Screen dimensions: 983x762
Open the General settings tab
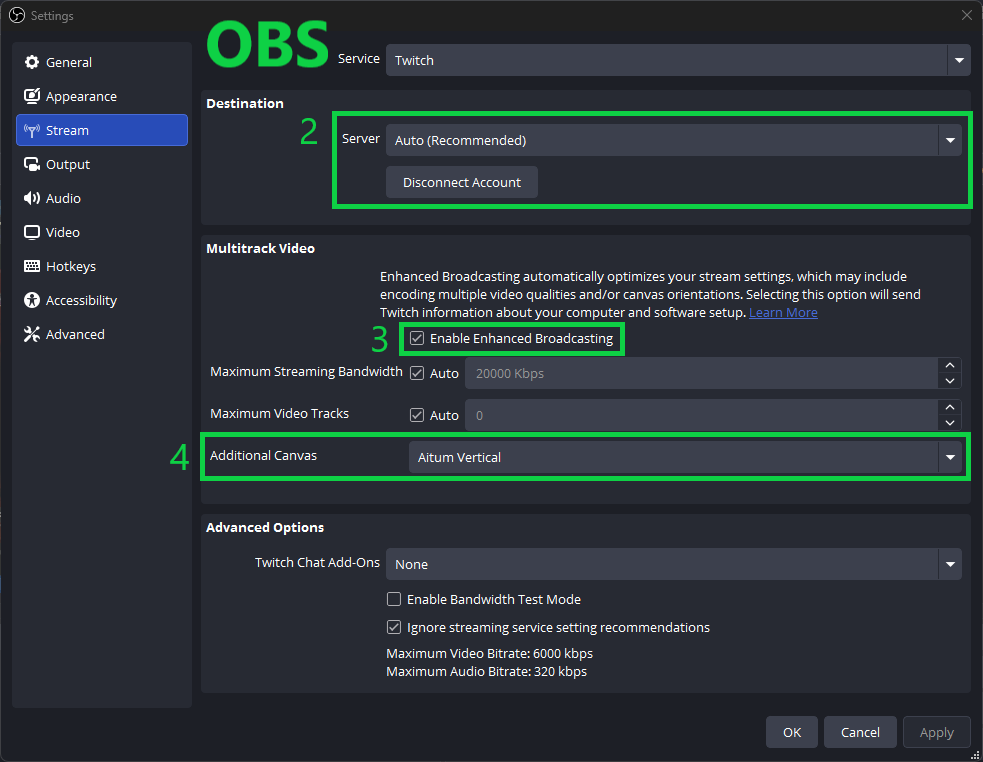pos(102,62)
